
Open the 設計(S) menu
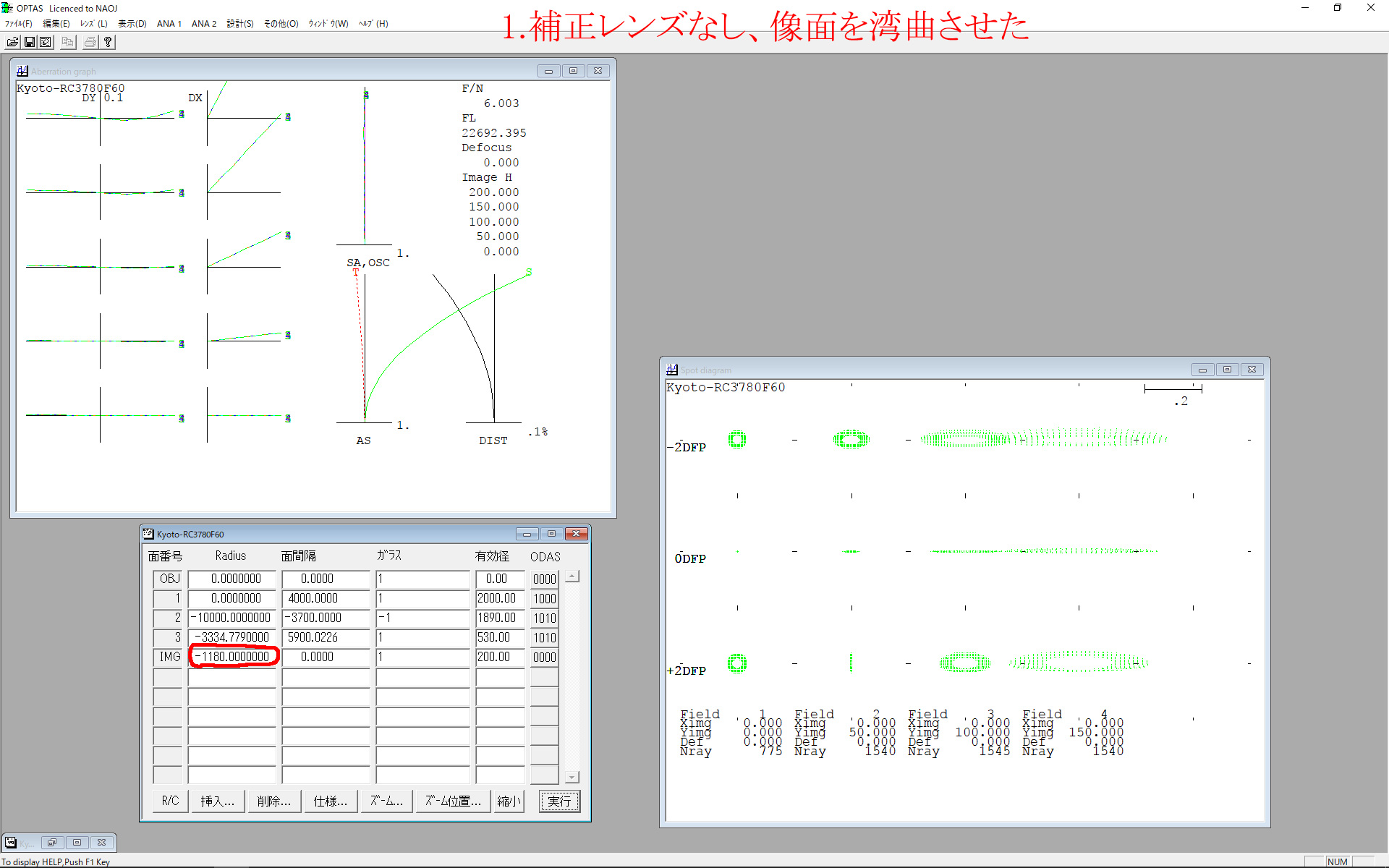[x=240, y=24]
